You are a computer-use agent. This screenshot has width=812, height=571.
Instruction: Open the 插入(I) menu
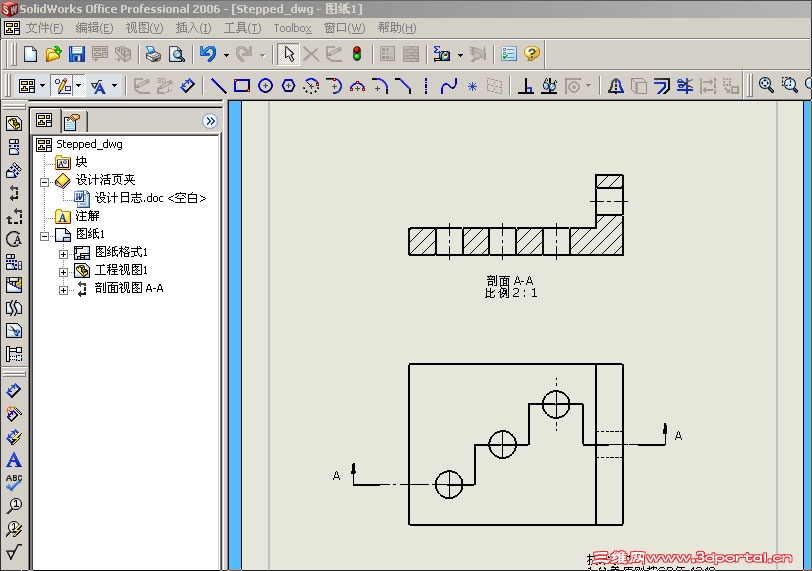coord(193,28)
